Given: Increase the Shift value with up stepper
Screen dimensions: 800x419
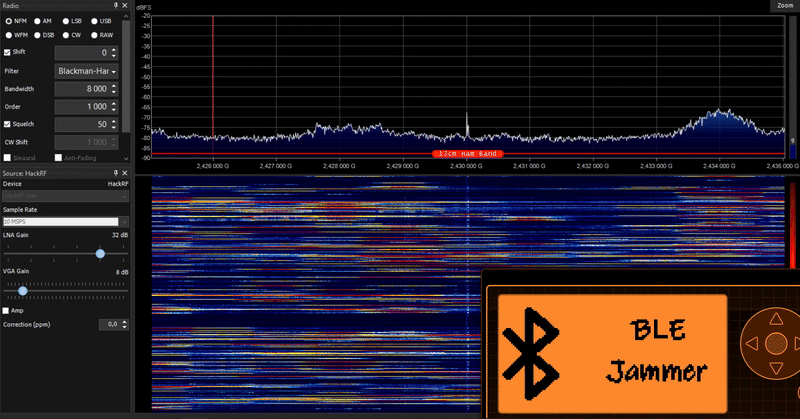Looking at the screenshot, I should [114, 50].
